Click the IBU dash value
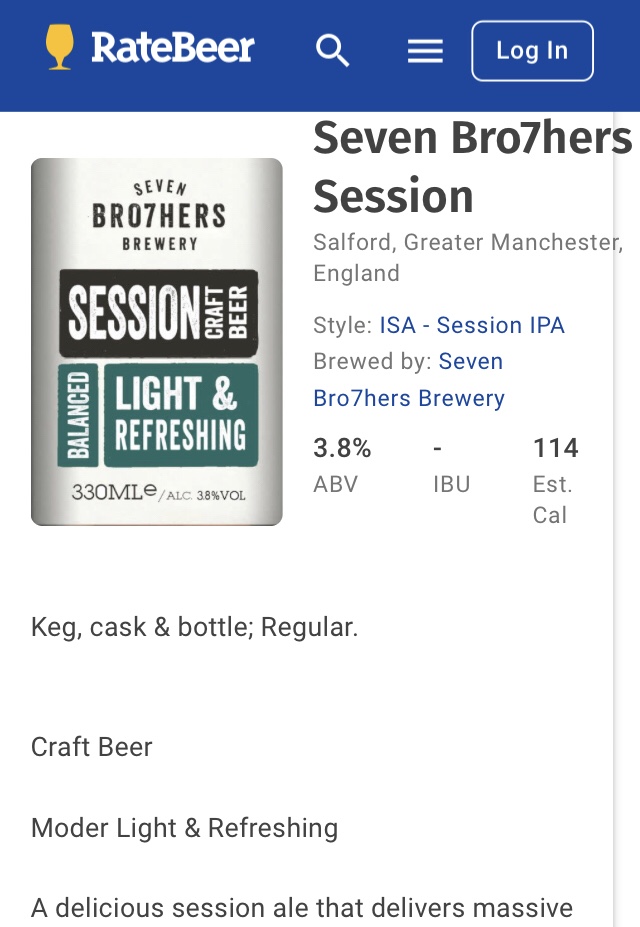The height and width of the screenshot is (927, 640). click(x=438, y=448)
